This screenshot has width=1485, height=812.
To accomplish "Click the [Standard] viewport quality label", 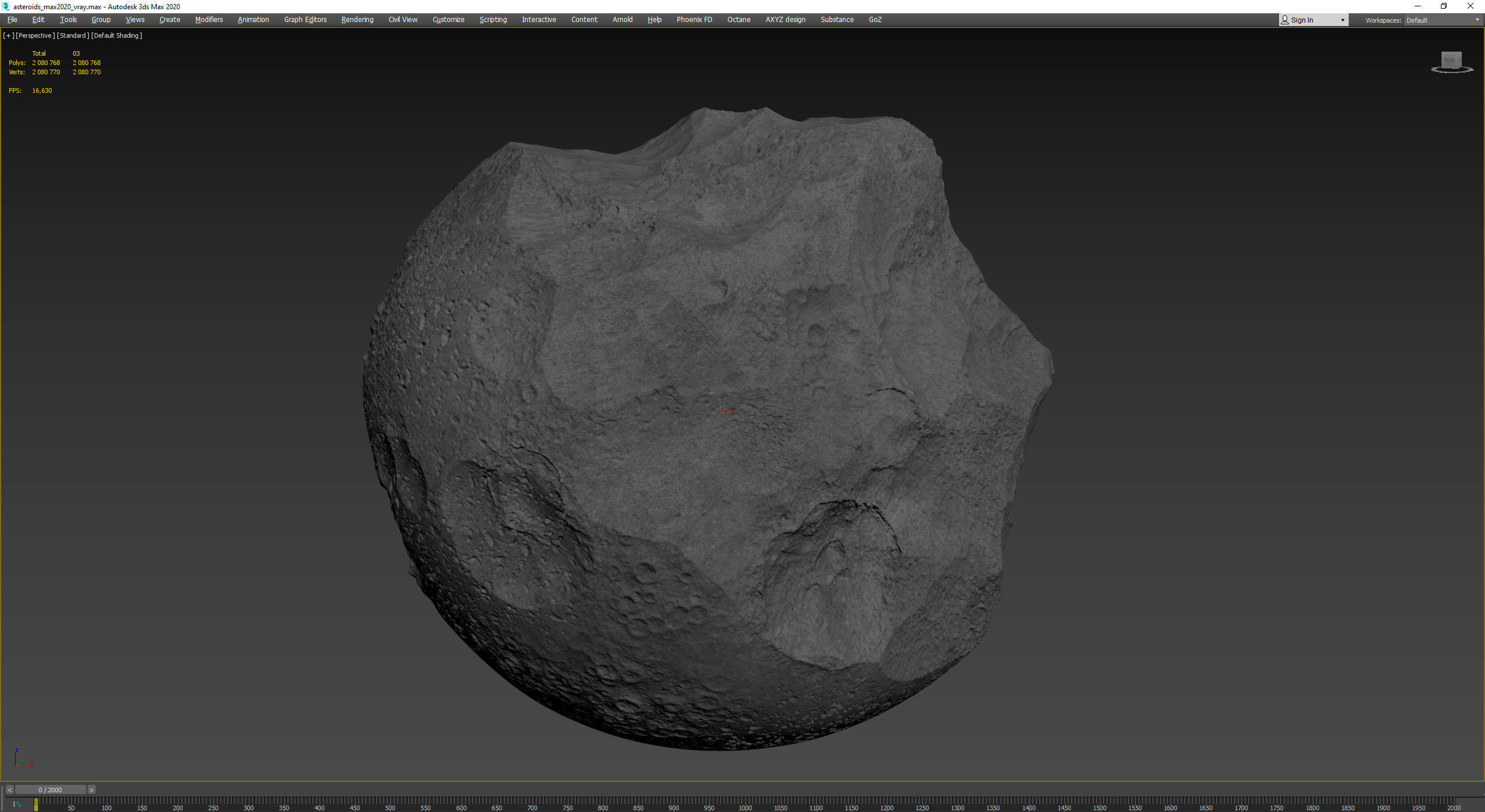I will click(x=73, y=35).
